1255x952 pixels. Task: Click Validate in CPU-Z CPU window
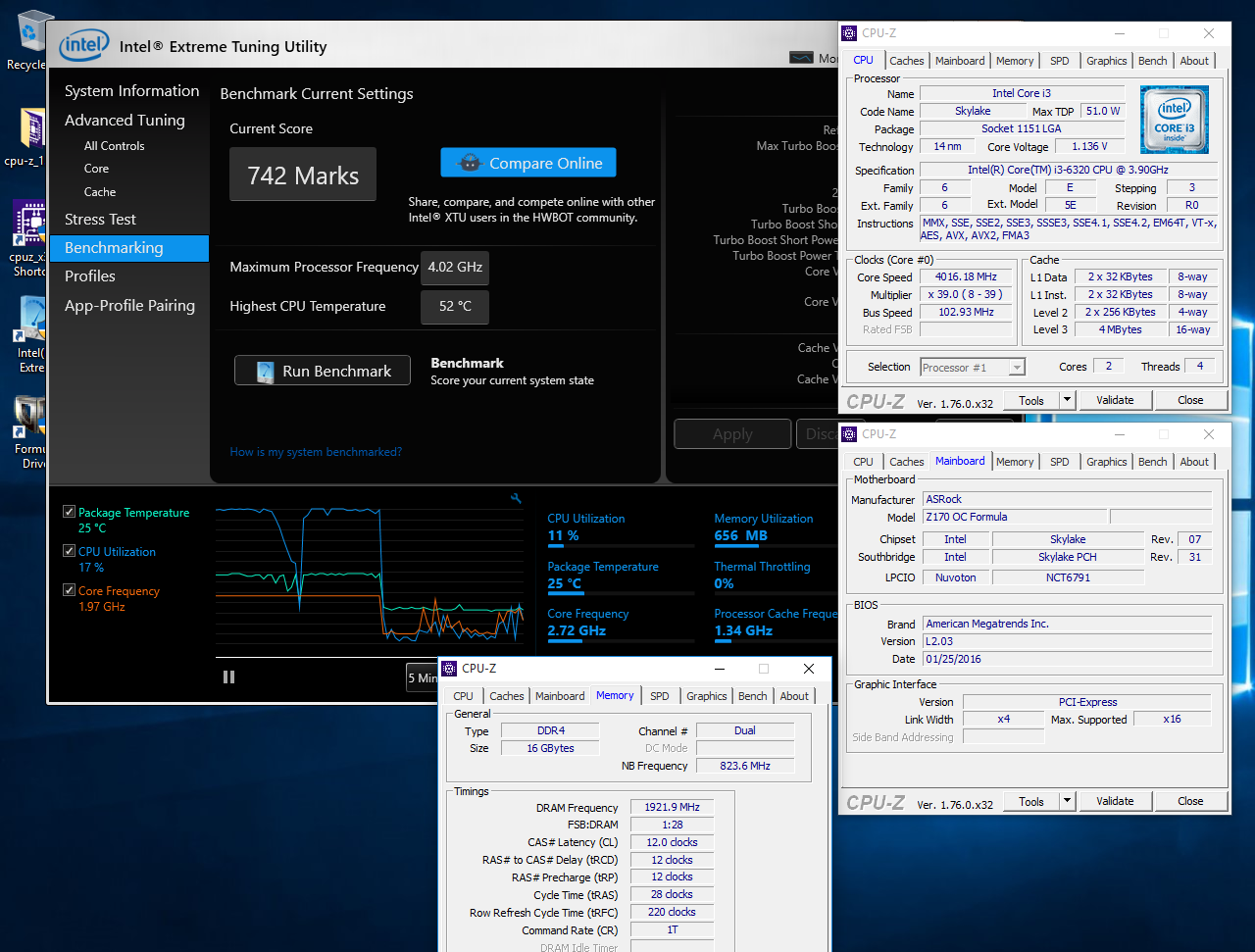[x=1115, y=400]
